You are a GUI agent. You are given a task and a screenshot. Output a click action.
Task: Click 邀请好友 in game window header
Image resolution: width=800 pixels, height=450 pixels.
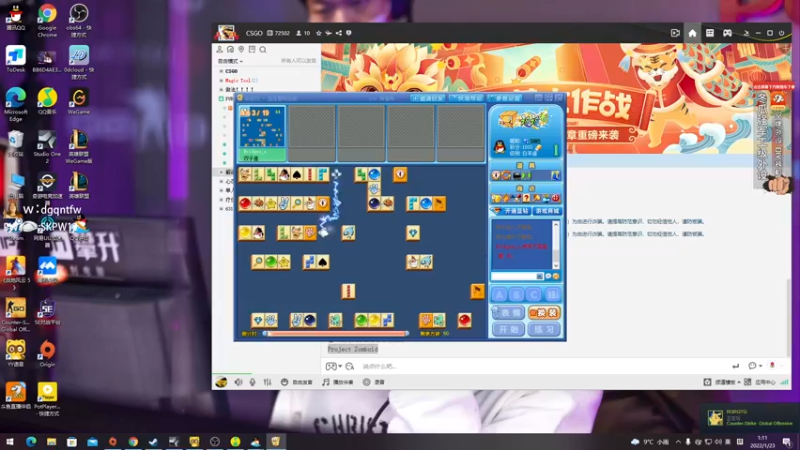click(428, 98)
